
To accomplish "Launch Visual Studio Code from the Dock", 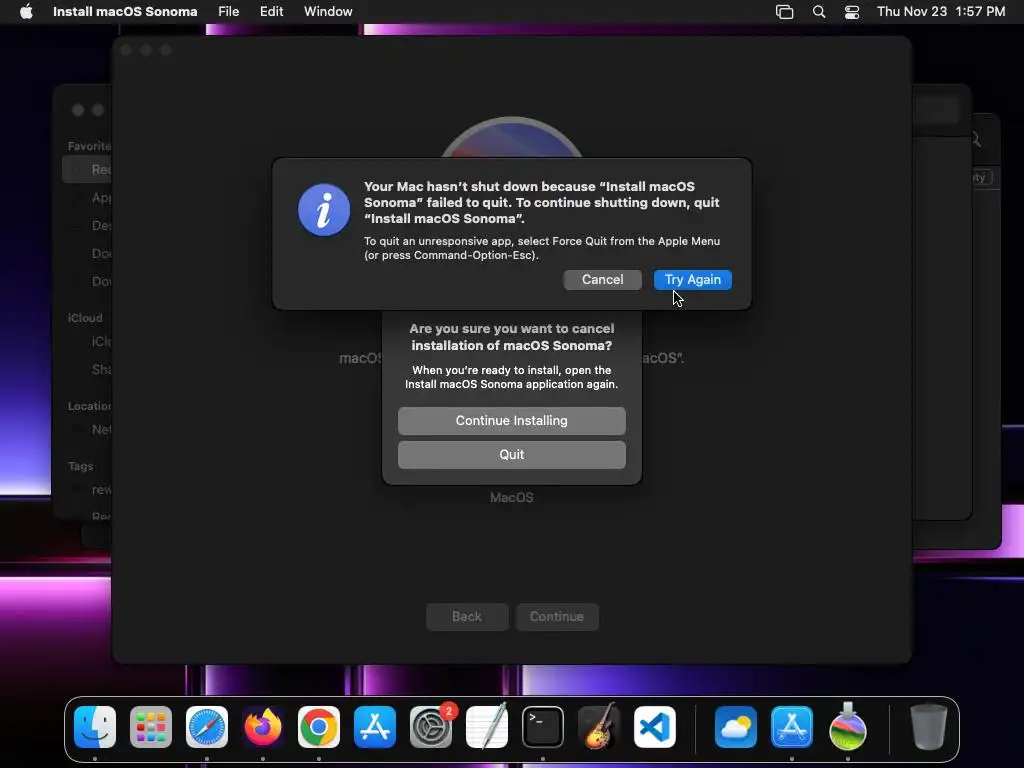I will pyautogui.click(x=655, y=727).
